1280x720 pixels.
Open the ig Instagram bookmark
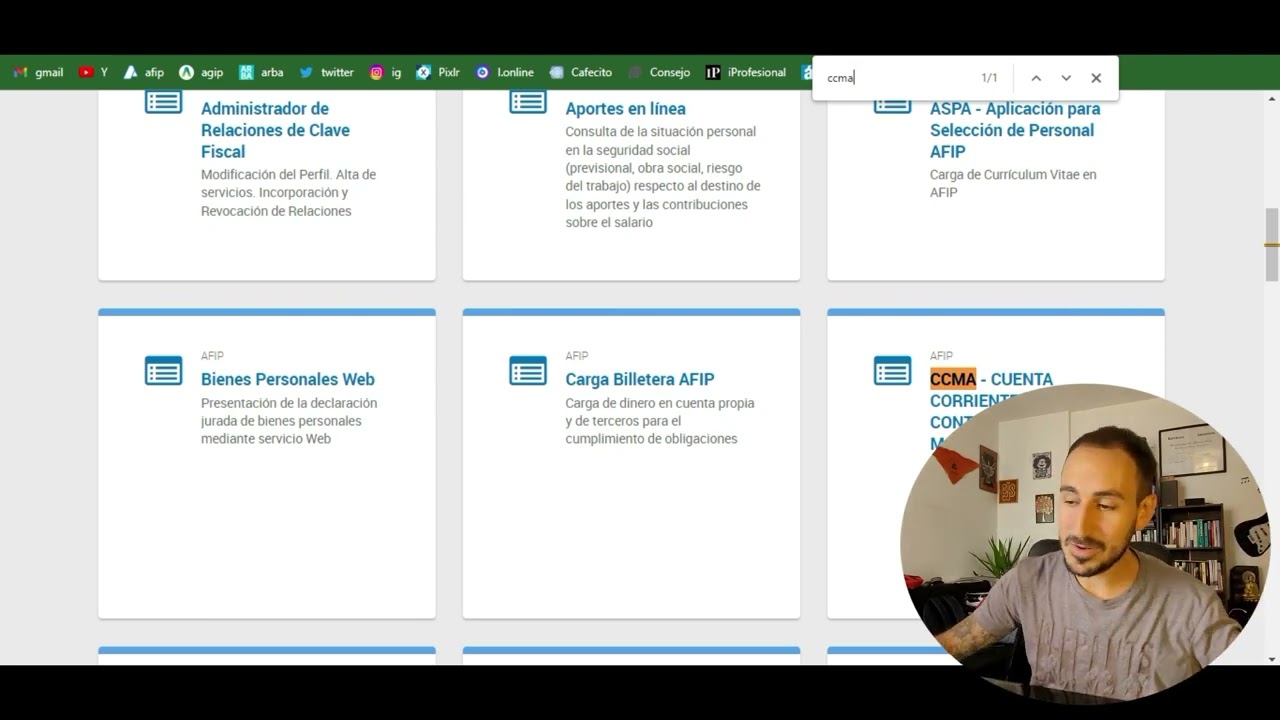pos(385,72)
